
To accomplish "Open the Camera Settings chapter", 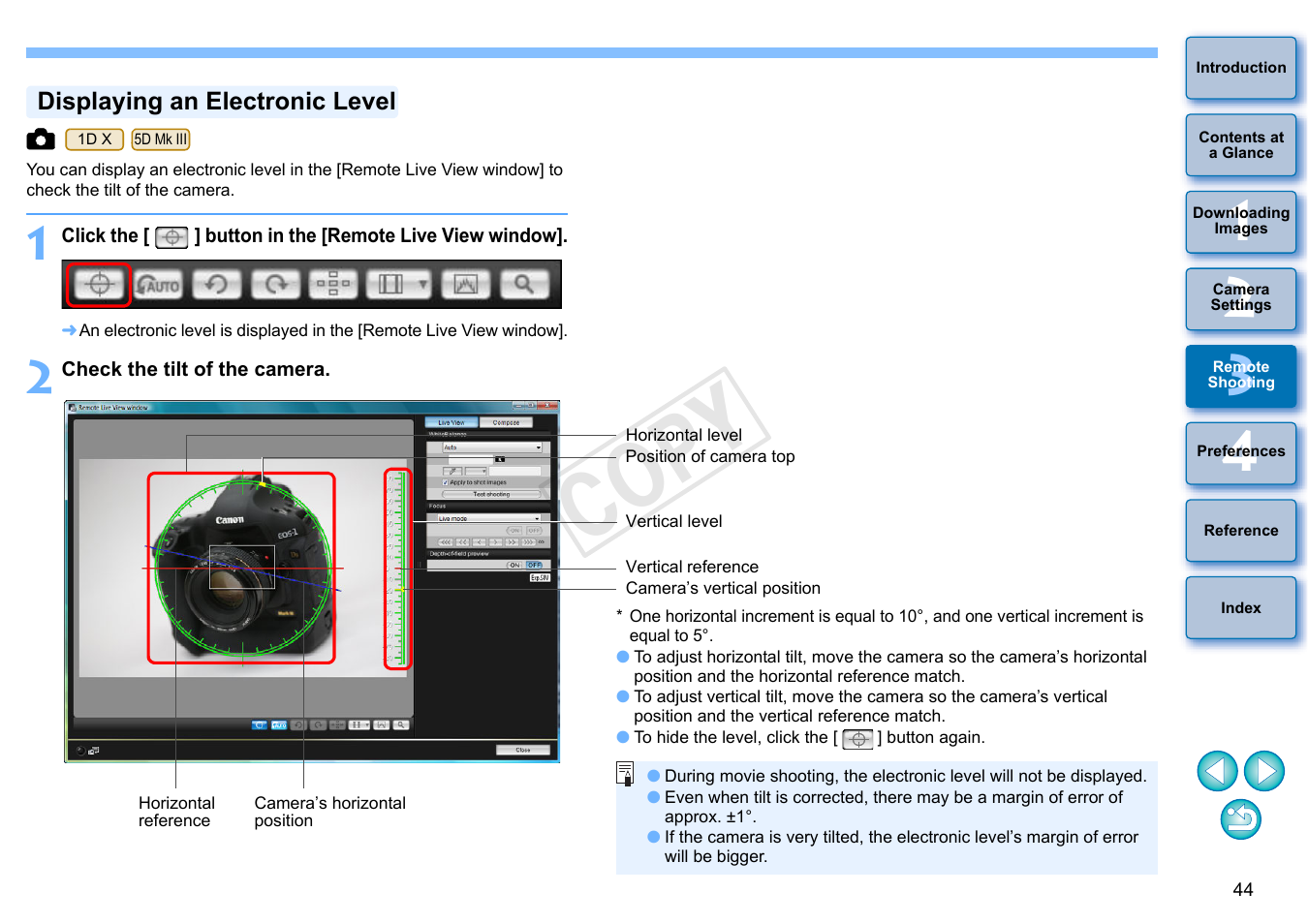I will 1240,298.
